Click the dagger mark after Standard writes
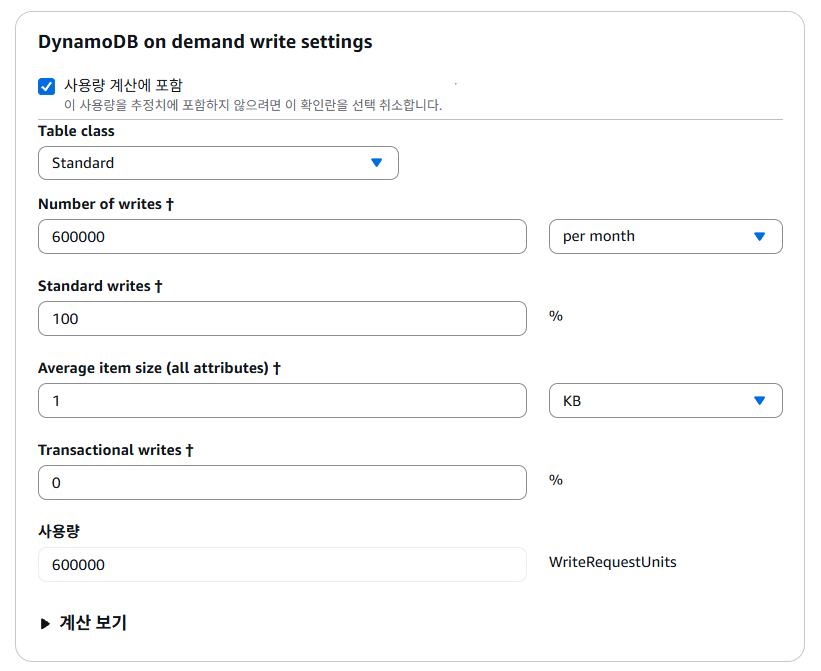Image resolution: width=821 pixels, height=671 pixels. click(x=159, y=286)
